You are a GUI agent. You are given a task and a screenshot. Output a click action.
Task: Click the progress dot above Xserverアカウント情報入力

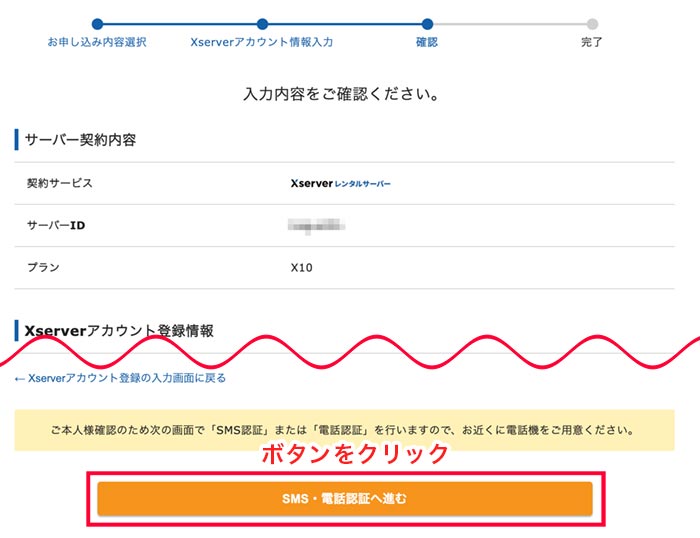tap(262, 24)
